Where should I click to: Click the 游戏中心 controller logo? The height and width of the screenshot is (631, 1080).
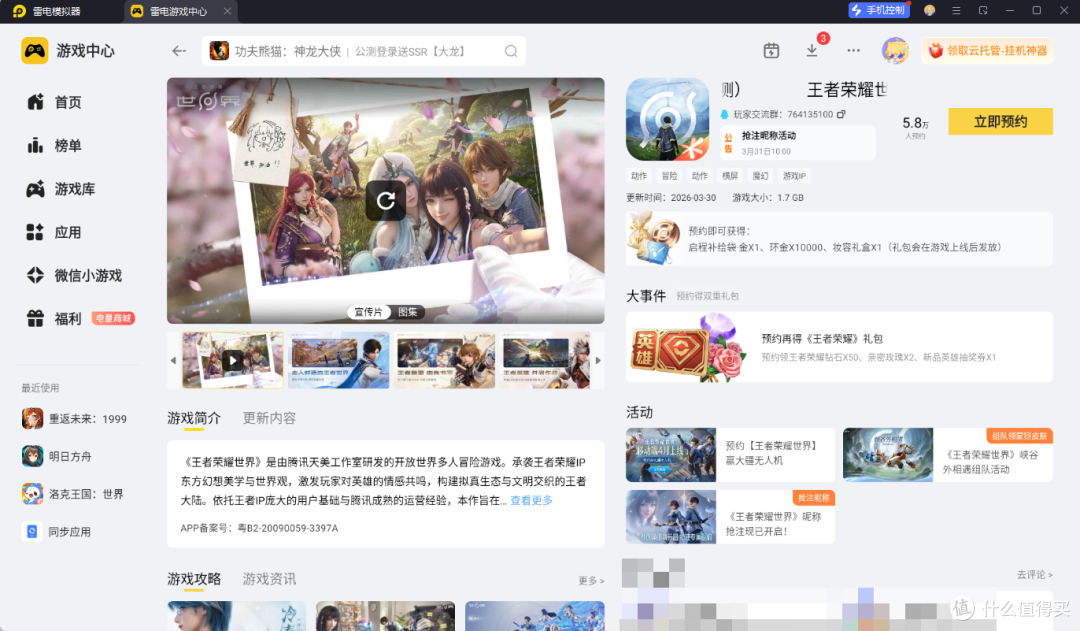pos(34,50)
